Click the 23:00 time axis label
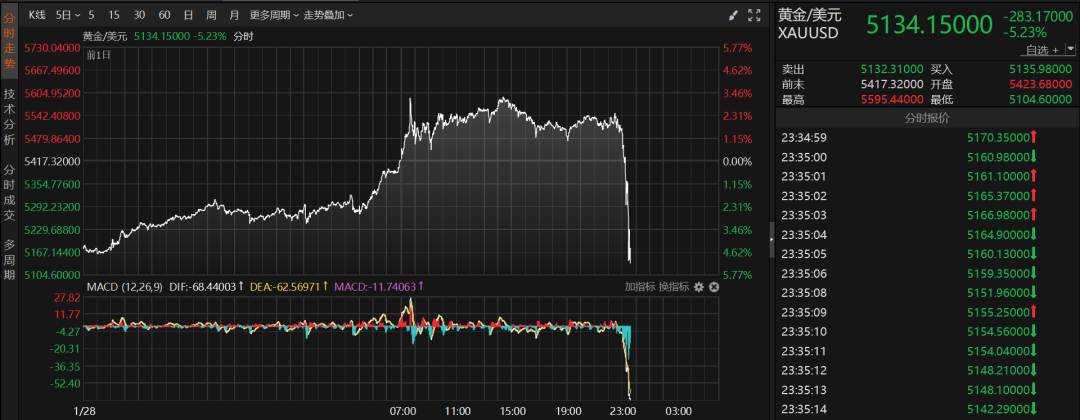This screenshot has width=1080, height=420. 623,411
